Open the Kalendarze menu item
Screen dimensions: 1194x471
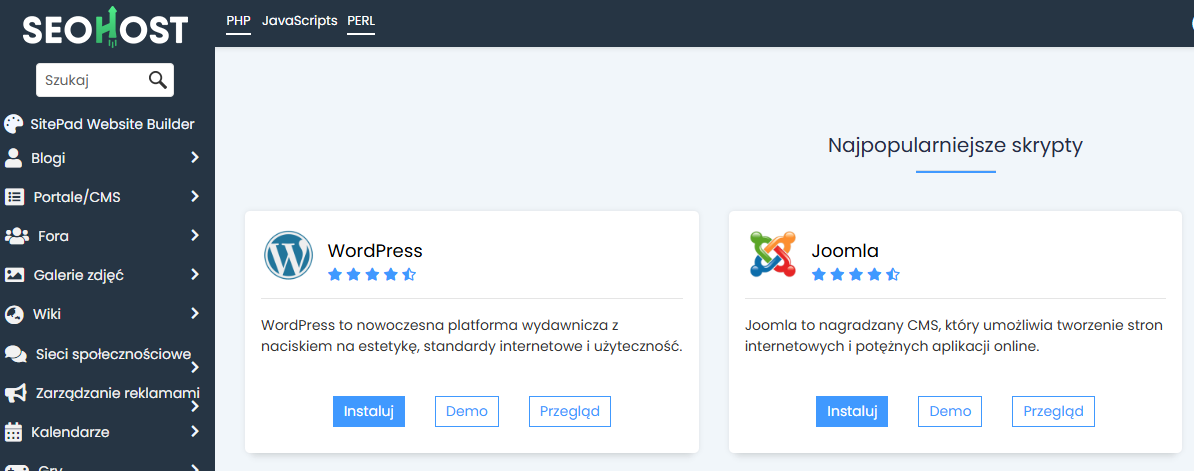pos(70,432)
